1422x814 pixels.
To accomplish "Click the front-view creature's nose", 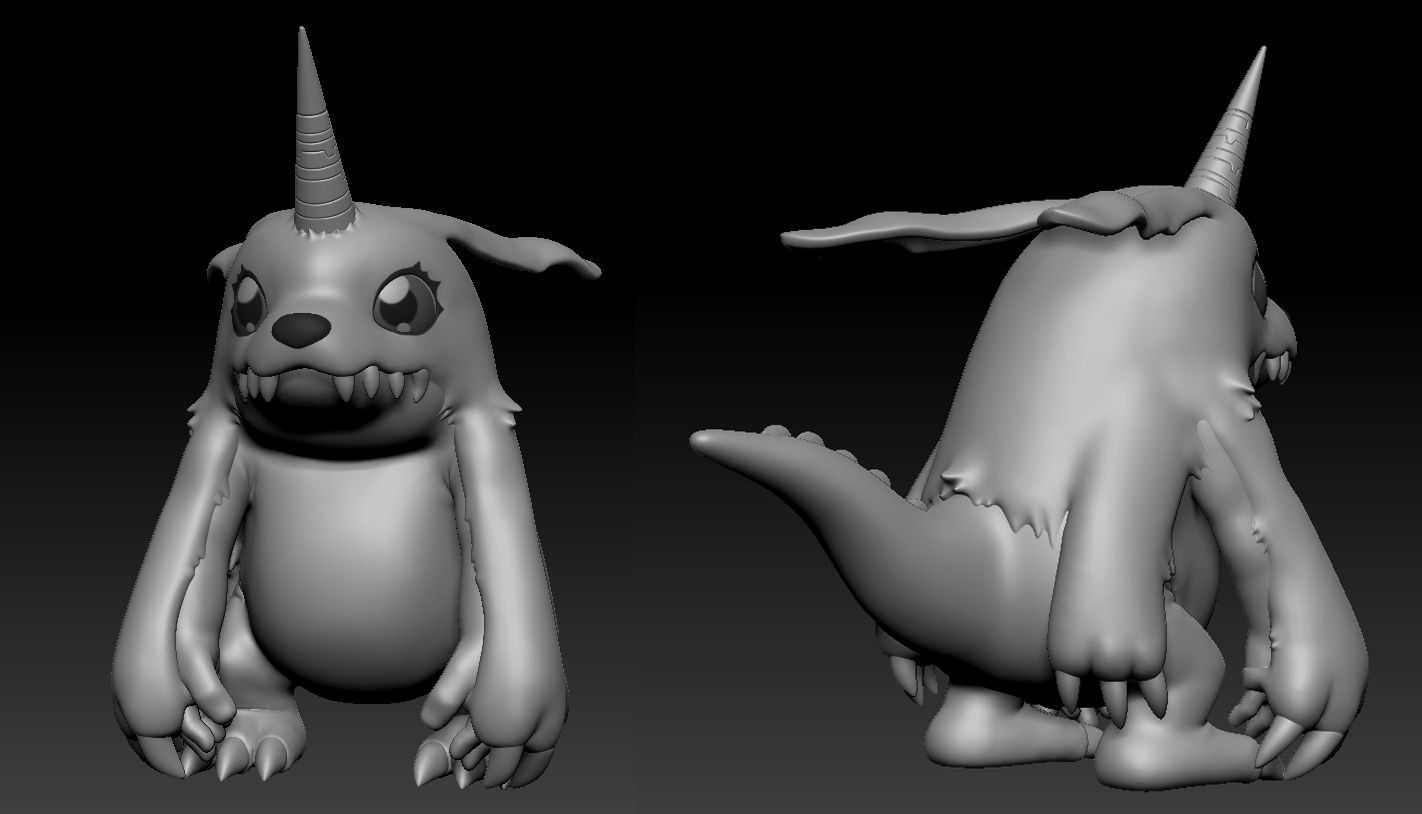I will [300, 329].
